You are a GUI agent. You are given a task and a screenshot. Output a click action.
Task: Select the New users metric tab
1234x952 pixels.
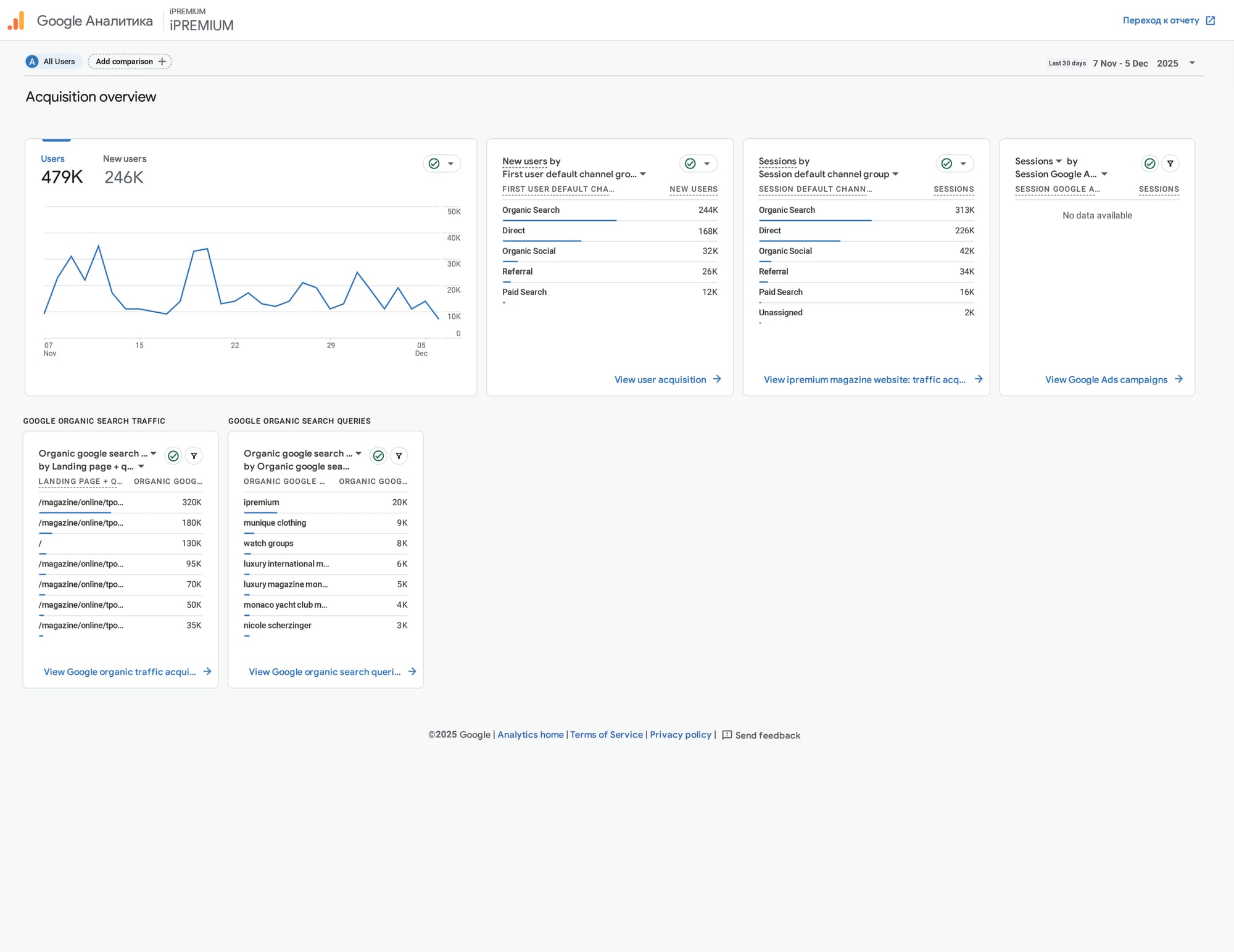[x=125, y=169]
